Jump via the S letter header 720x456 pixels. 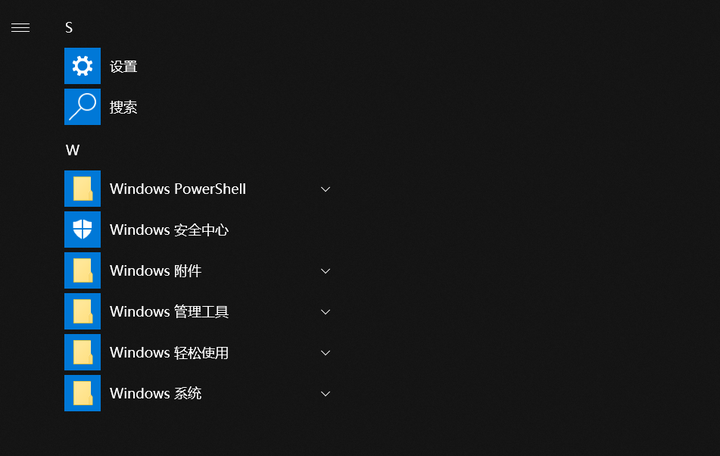point(69,28)
